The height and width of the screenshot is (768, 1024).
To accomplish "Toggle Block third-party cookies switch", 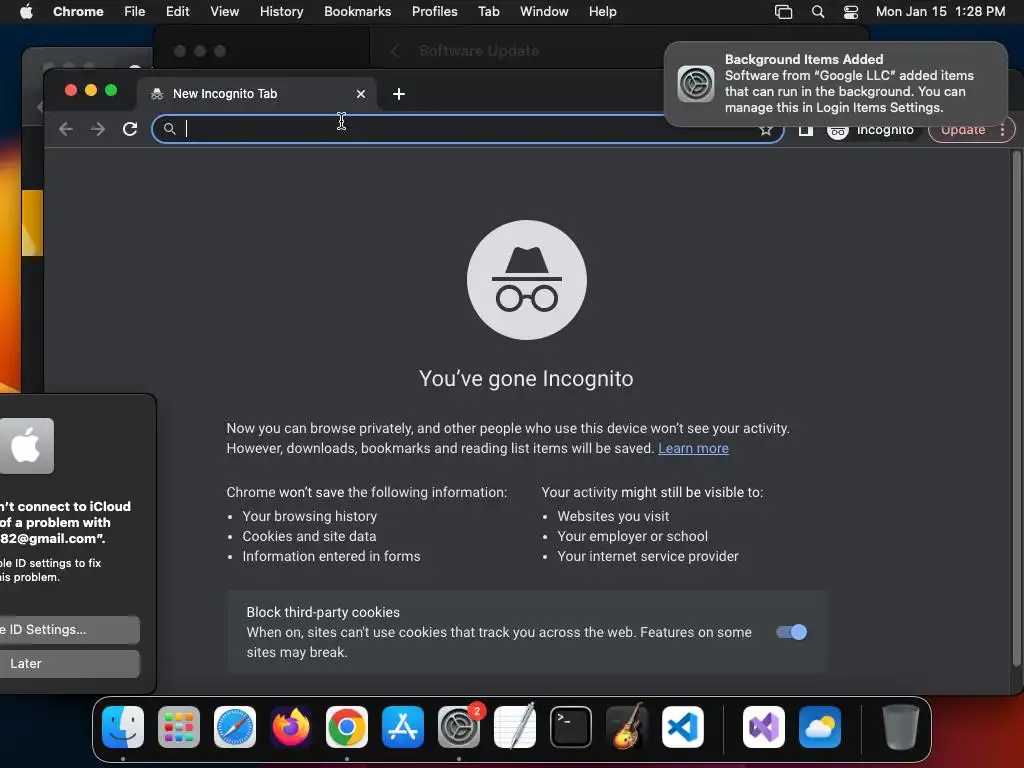I will 792,632.
